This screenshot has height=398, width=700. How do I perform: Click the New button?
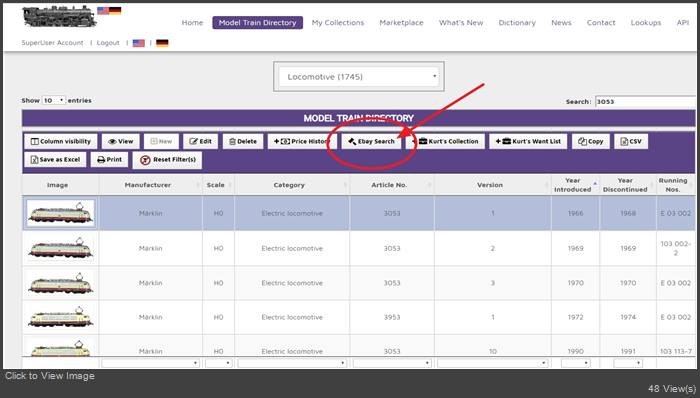161,141
